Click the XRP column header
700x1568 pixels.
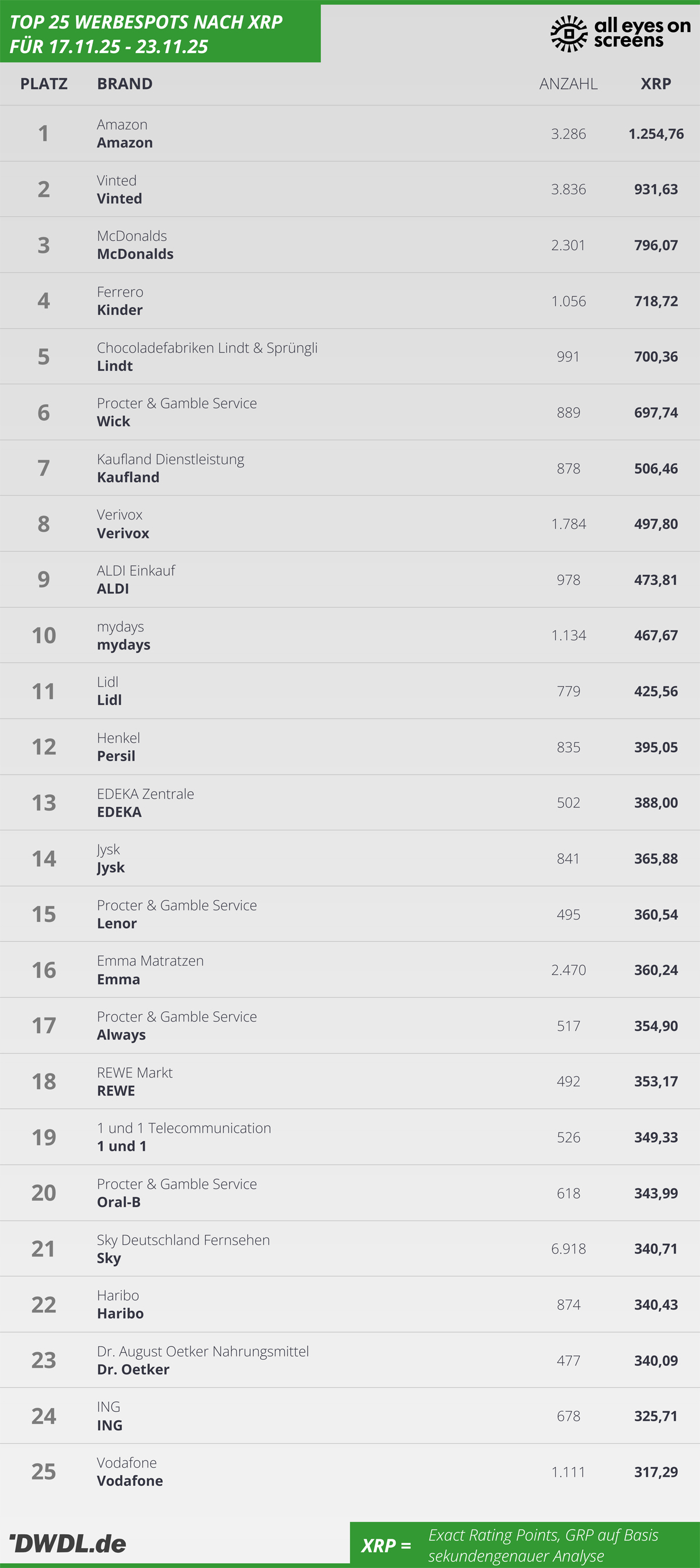tap(656, 84)
